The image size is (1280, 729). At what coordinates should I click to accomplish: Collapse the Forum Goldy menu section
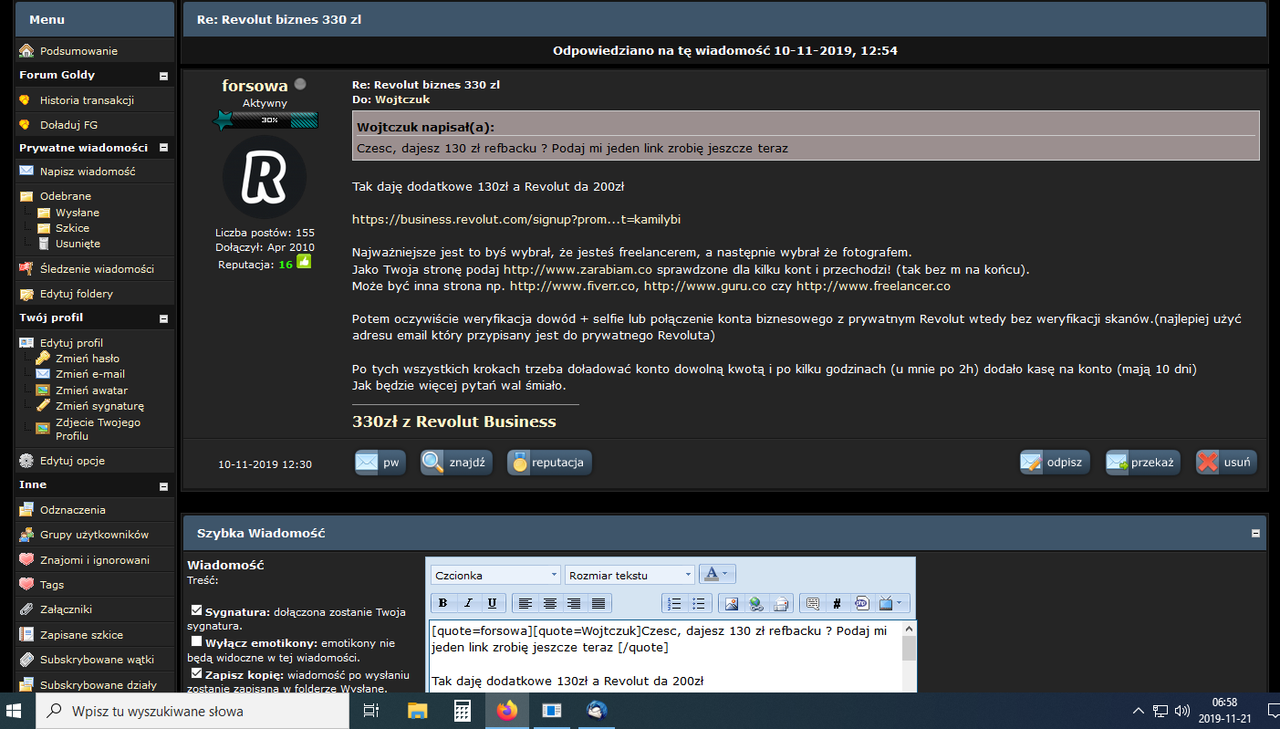164,76
